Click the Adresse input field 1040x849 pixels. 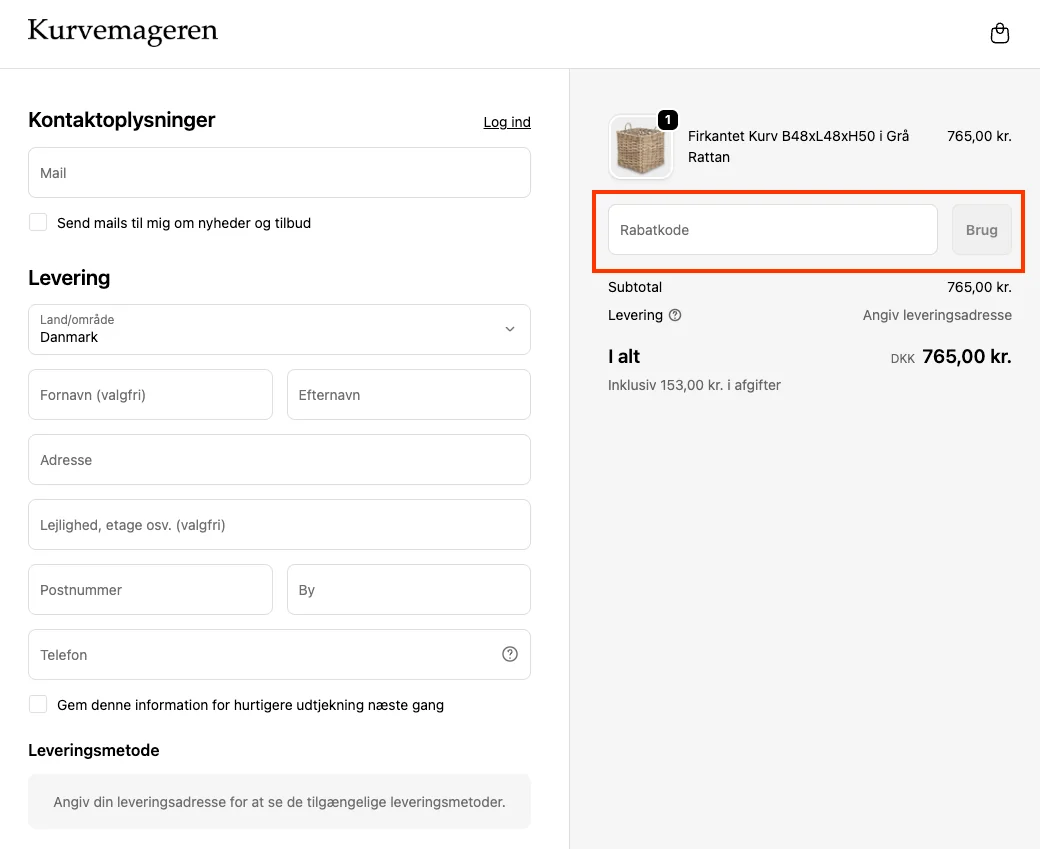279,459
